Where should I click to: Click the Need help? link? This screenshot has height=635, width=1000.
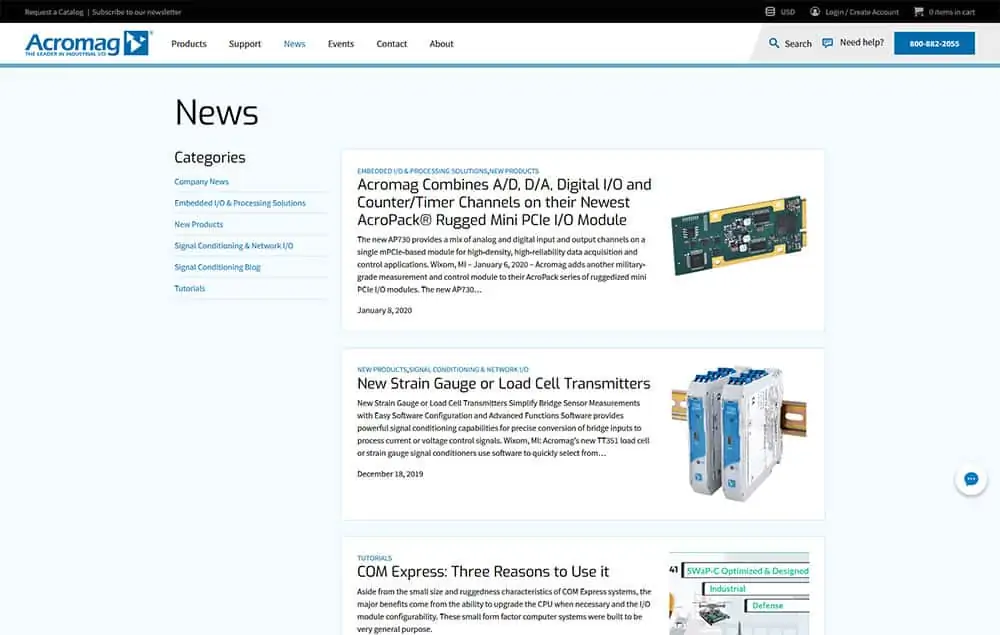(862, 43)
